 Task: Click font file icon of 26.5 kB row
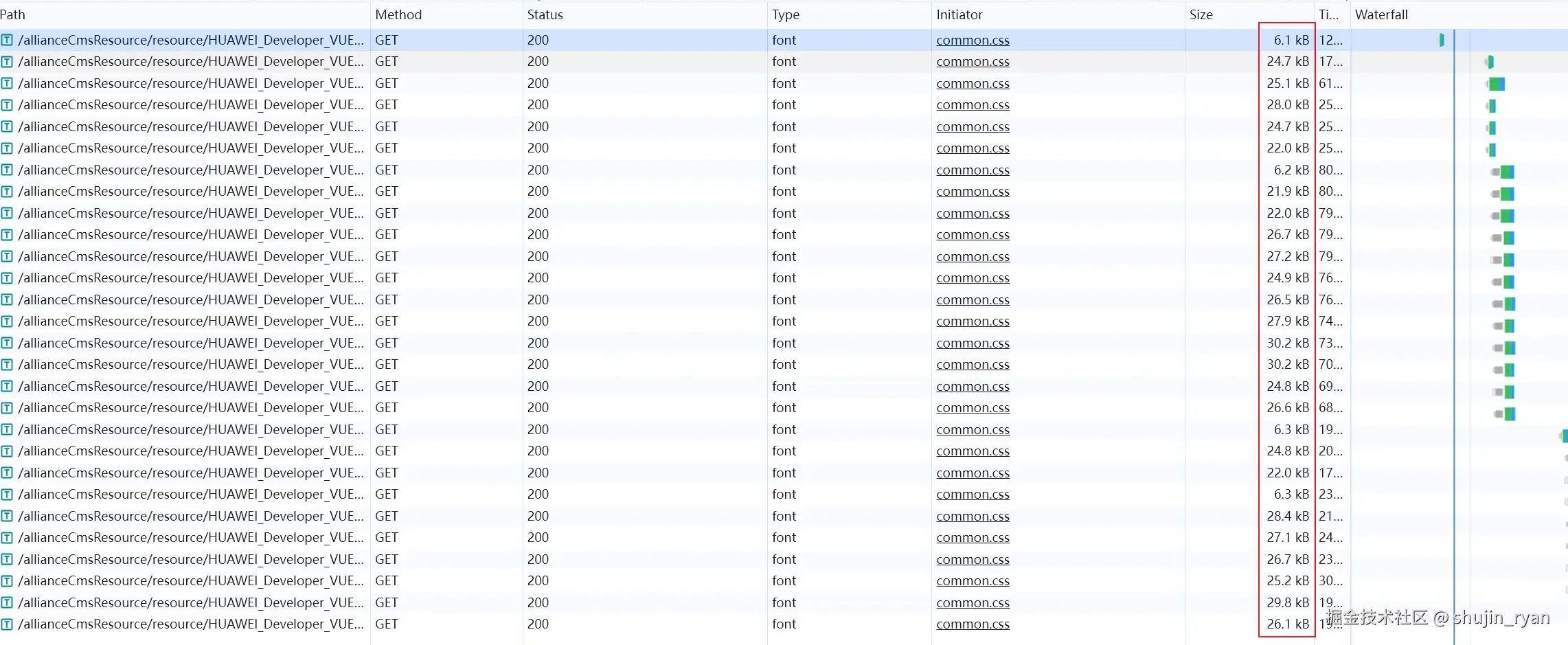pyautogui.click(x=7, y=299)
